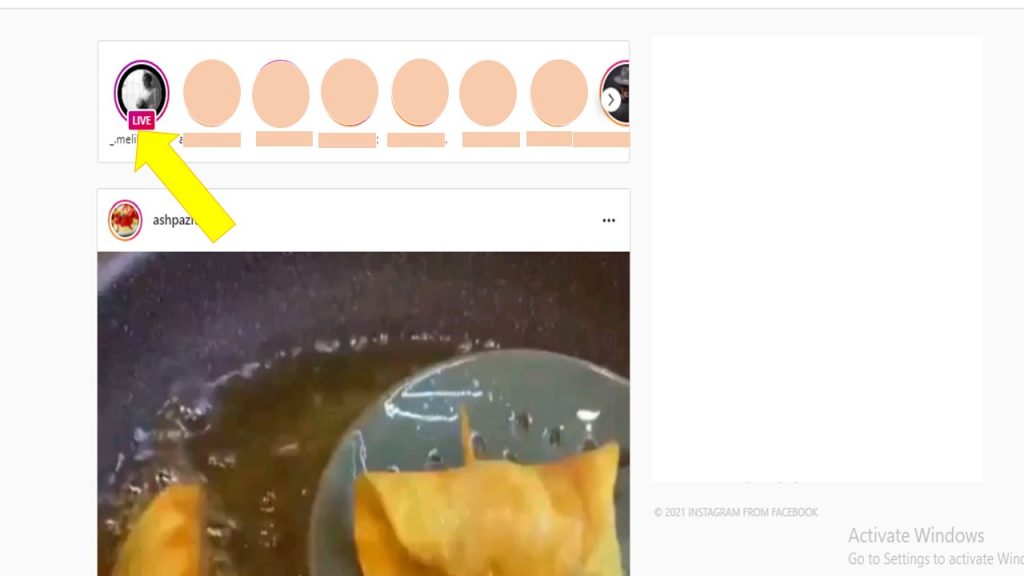Click the blank suggestions panel beside feed

817,259
